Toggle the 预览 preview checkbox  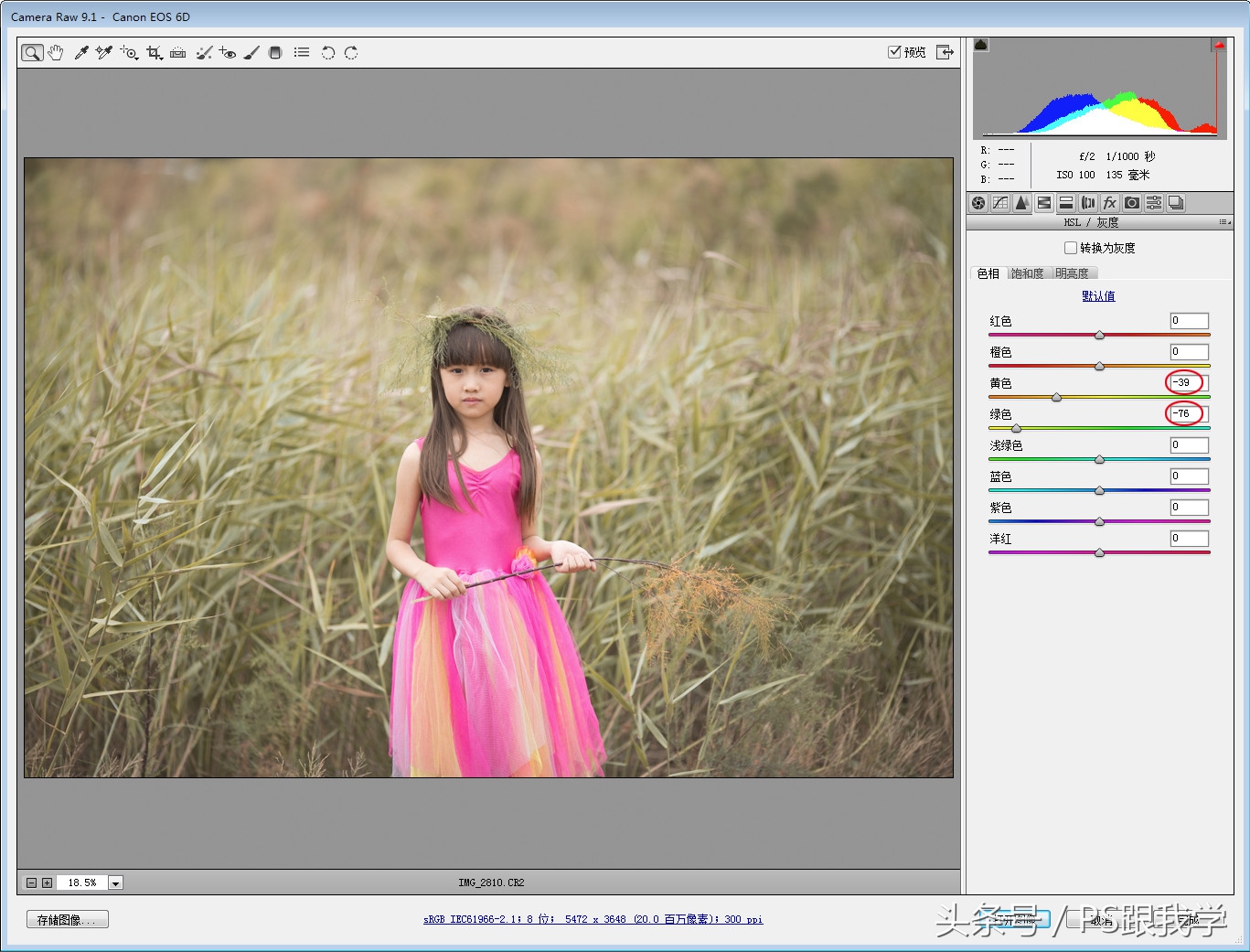[894, 52]
